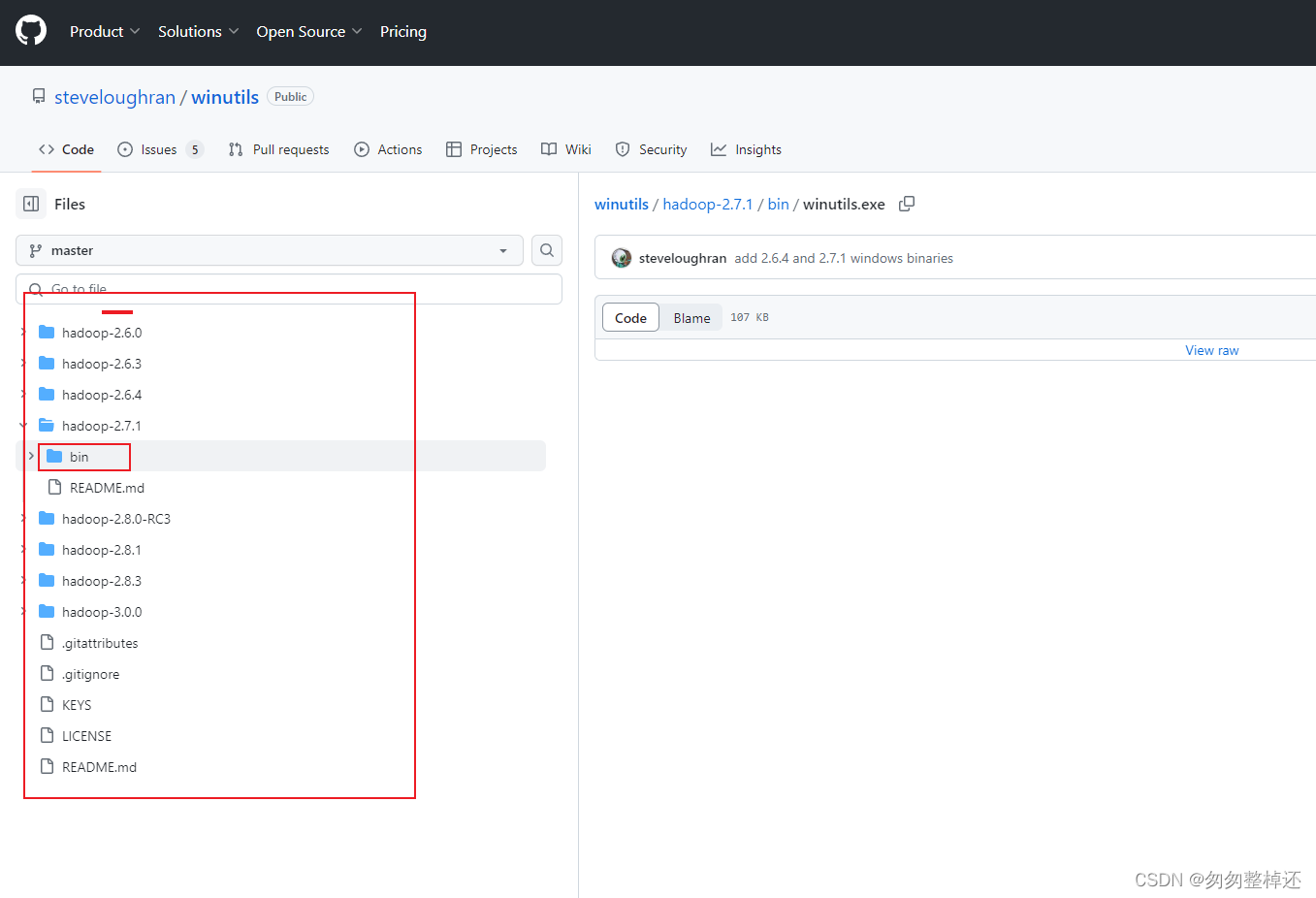Select the Code view toggle
Viewport: 1316px width, 898px height.
pos(629,317)
